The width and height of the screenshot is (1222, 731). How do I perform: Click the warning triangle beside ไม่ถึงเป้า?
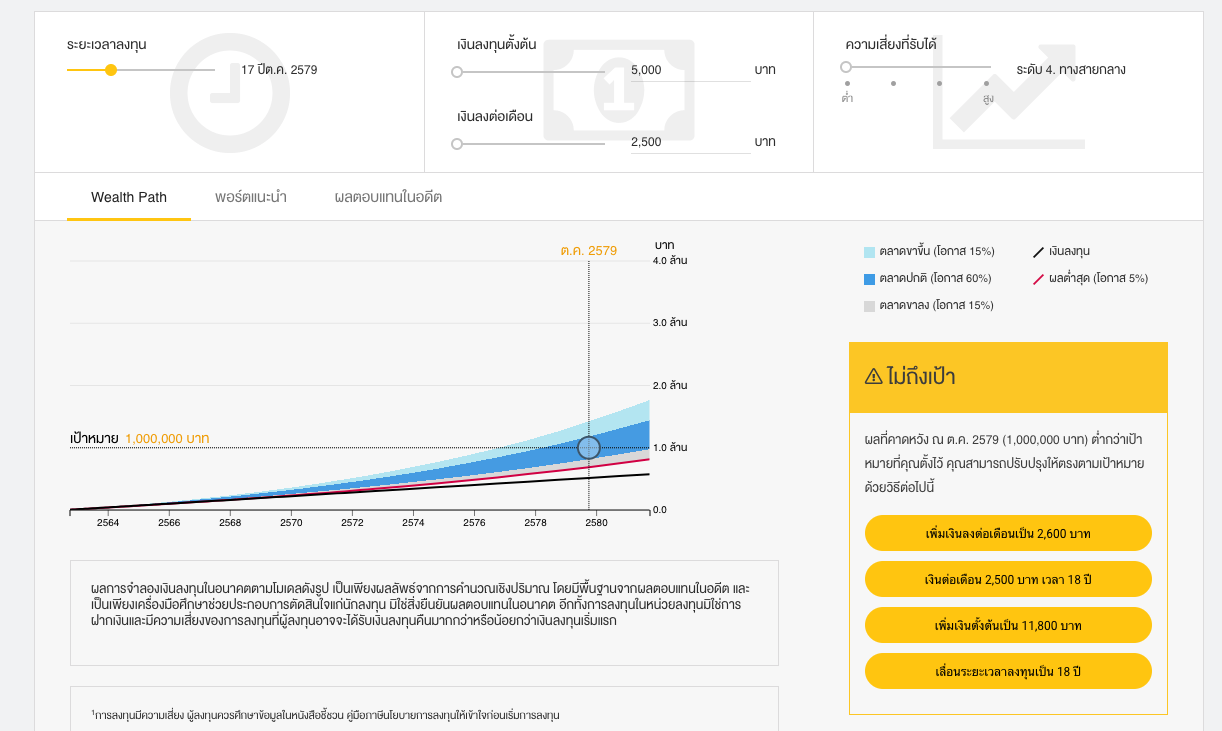873,377
